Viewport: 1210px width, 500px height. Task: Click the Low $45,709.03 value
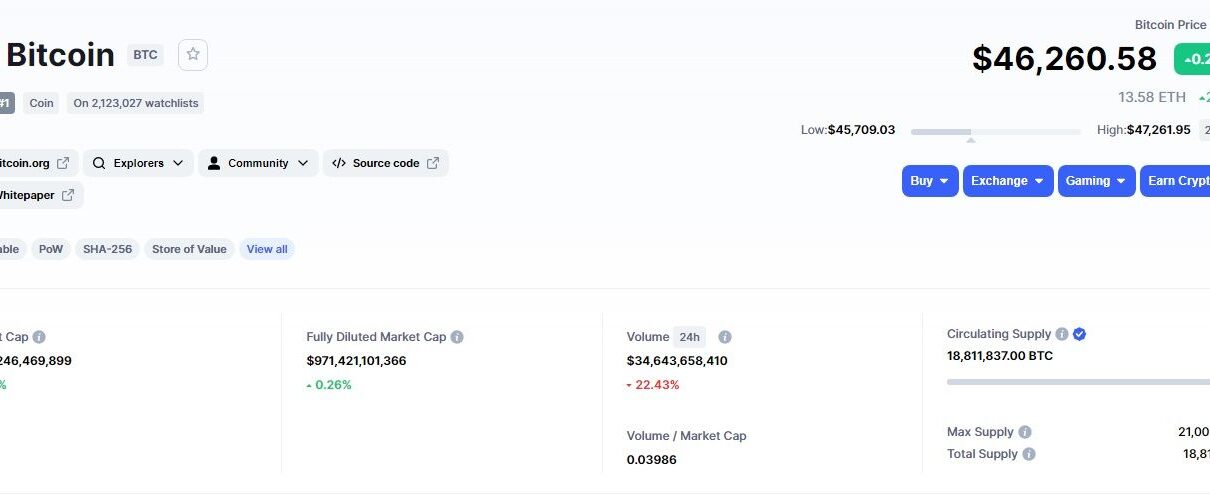861,130
